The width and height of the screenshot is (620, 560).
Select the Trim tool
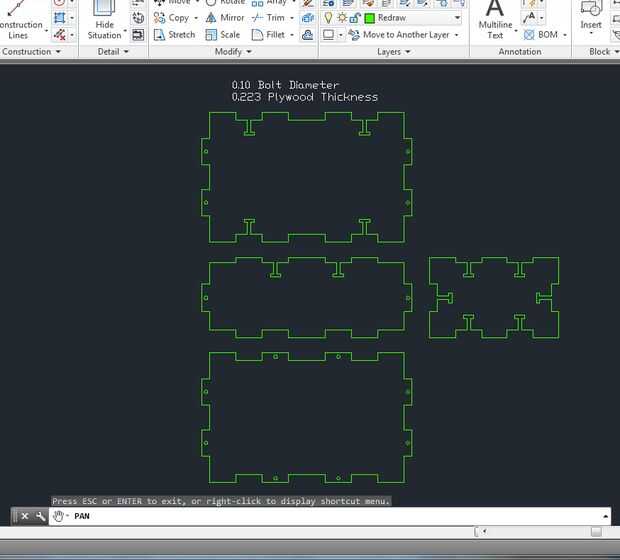click(268, 18)
